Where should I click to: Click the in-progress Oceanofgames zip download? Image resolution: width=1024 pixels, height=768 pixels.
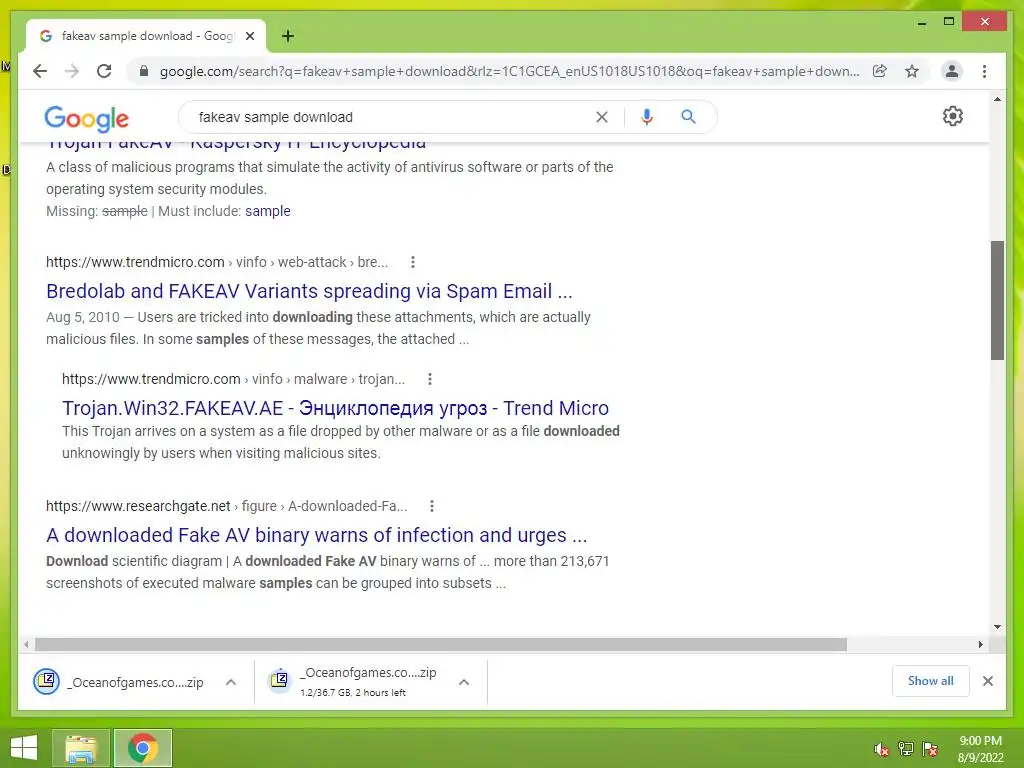coord(353,682)
